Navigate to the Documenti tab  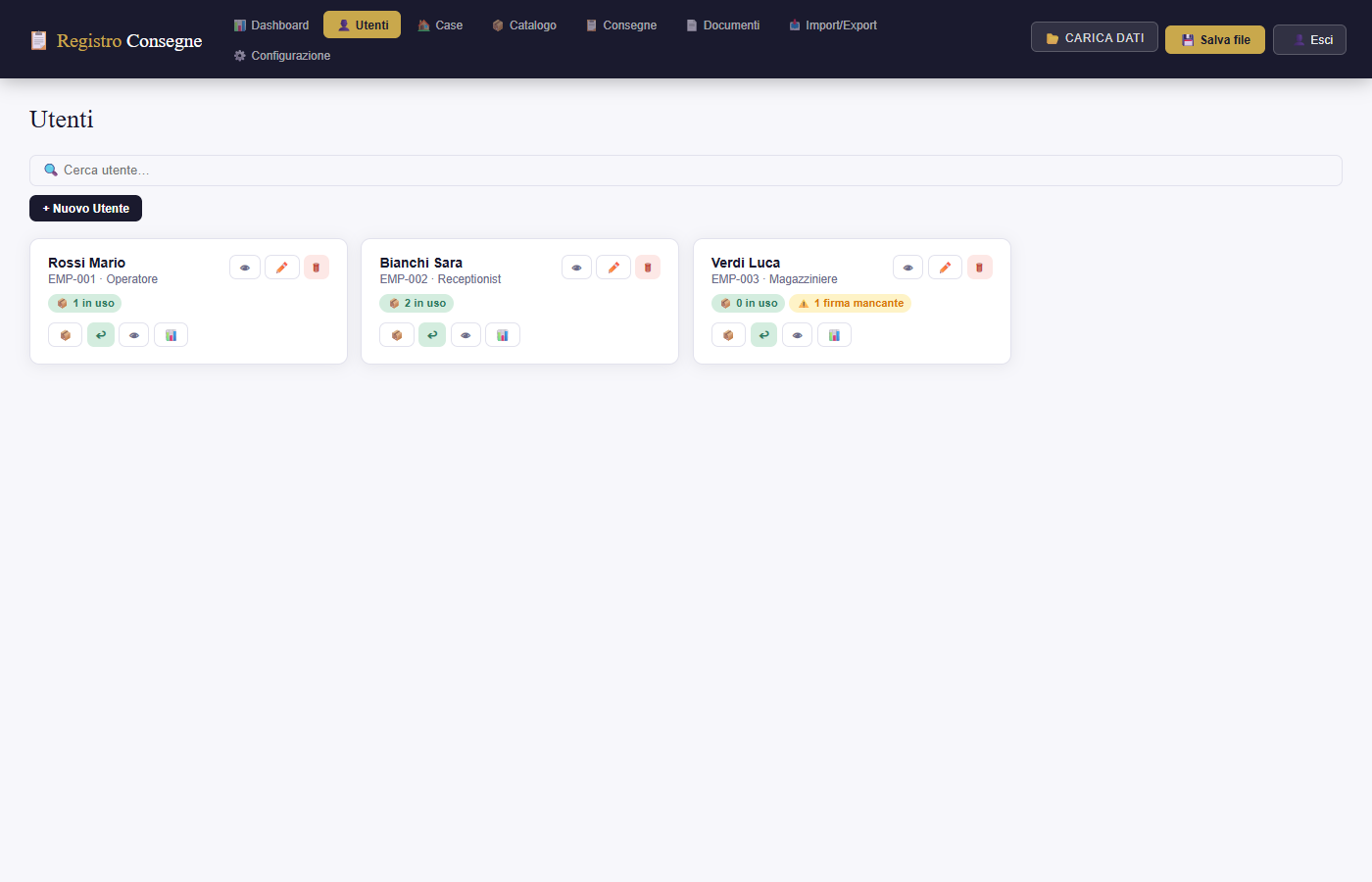pos(722,25)
